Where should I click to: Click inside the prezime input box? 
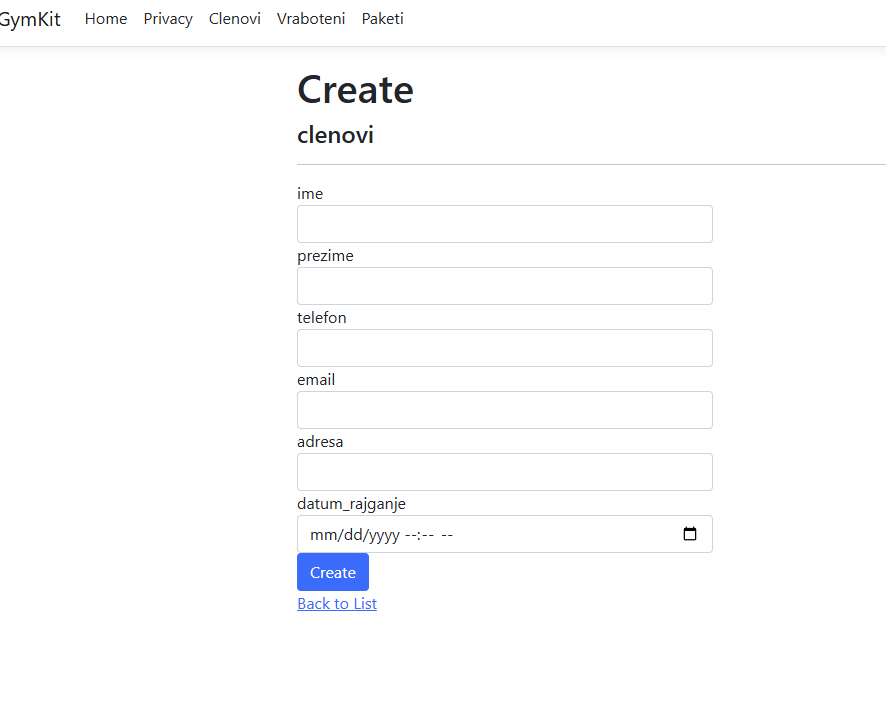click(505, 286)
